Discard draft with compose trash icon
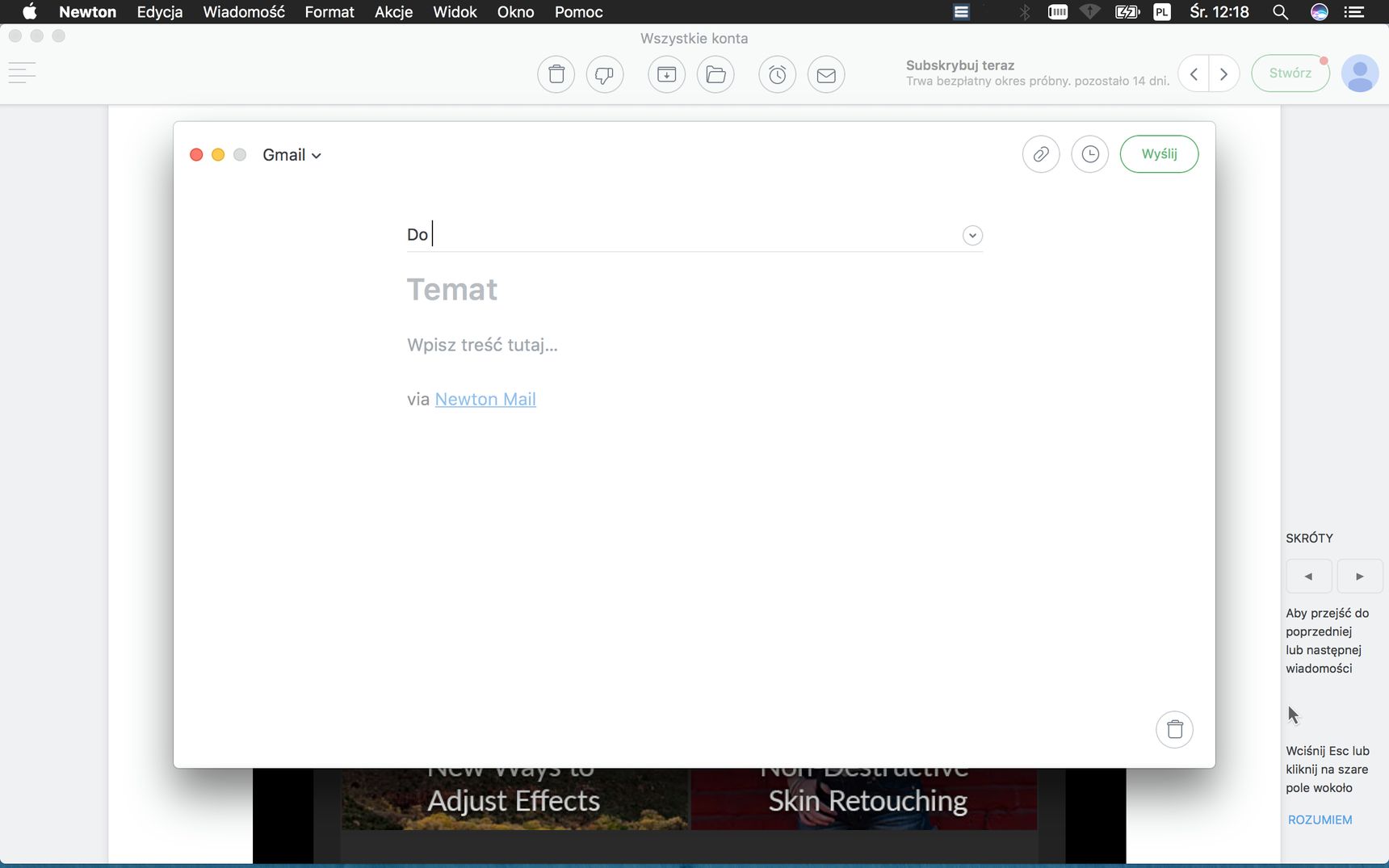1389x868 pixels. point(1175,729)
